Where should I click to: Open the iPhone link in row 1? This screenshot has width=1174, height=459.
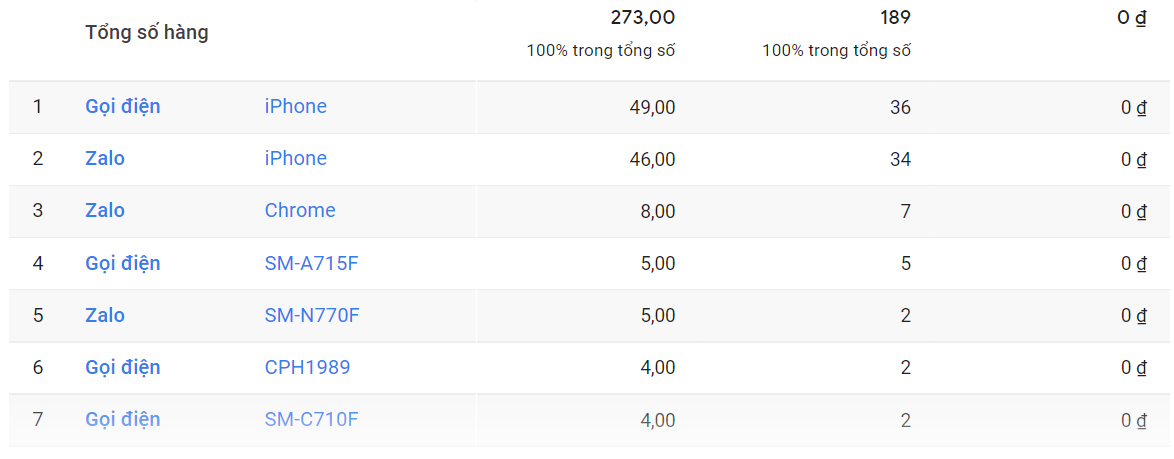tap(296, 106)
